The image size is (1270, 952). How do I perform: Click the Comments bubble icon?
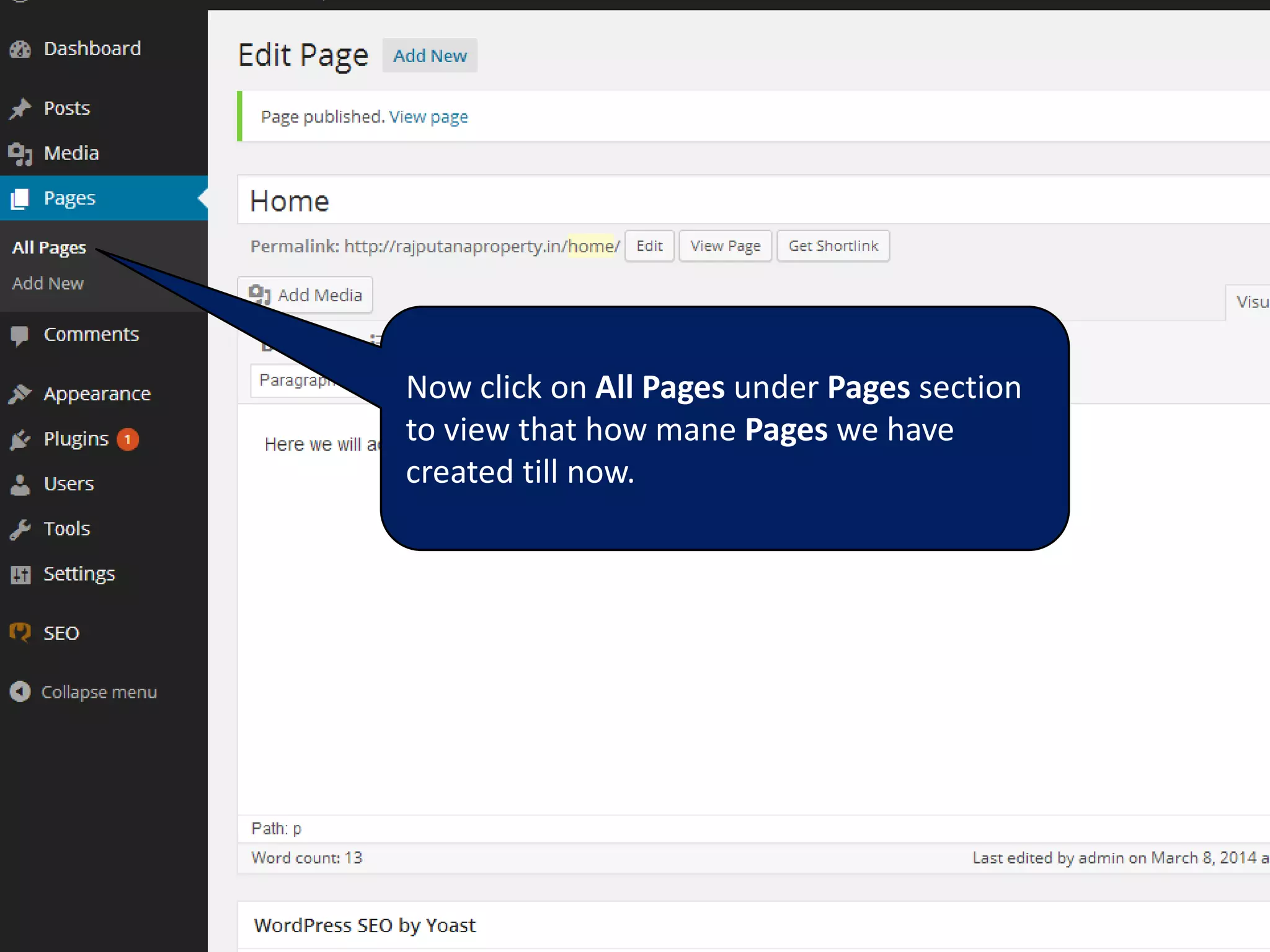pos(20,335)
